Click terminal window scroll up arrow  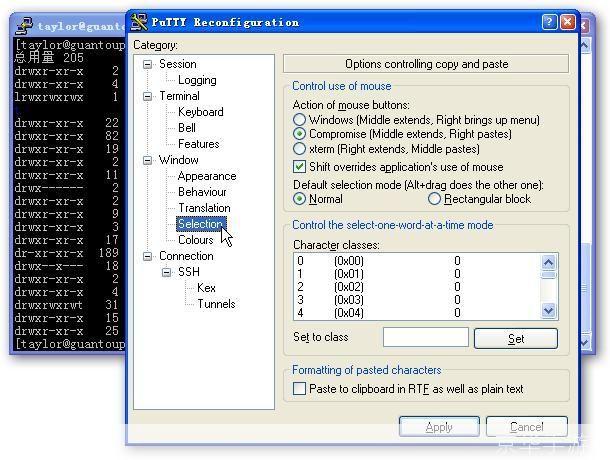[585, 46]
